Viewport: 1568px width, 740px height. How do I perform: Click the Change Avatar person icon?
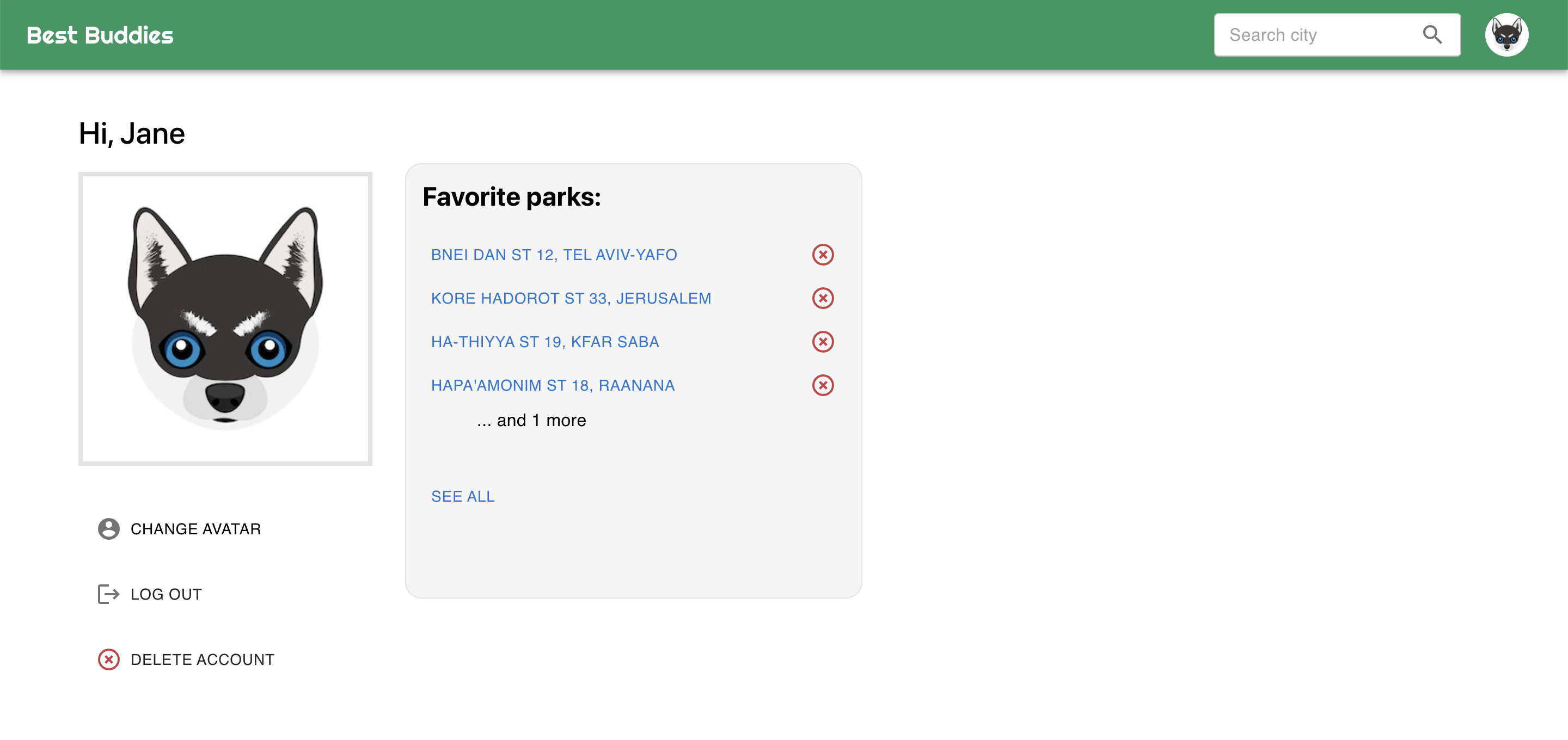(108, 529)
